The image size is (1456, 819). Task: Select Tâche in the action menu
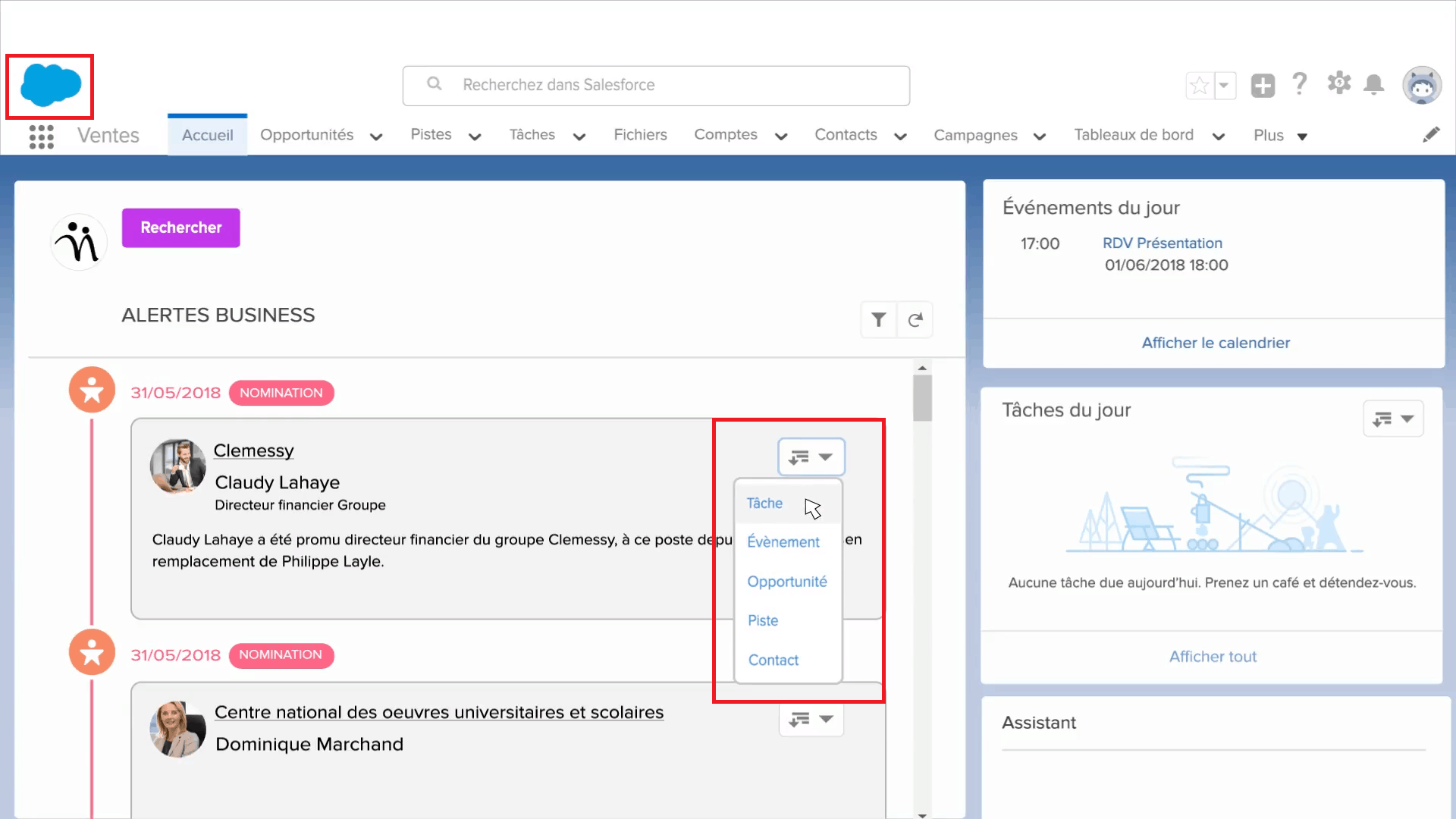(788, 504)
